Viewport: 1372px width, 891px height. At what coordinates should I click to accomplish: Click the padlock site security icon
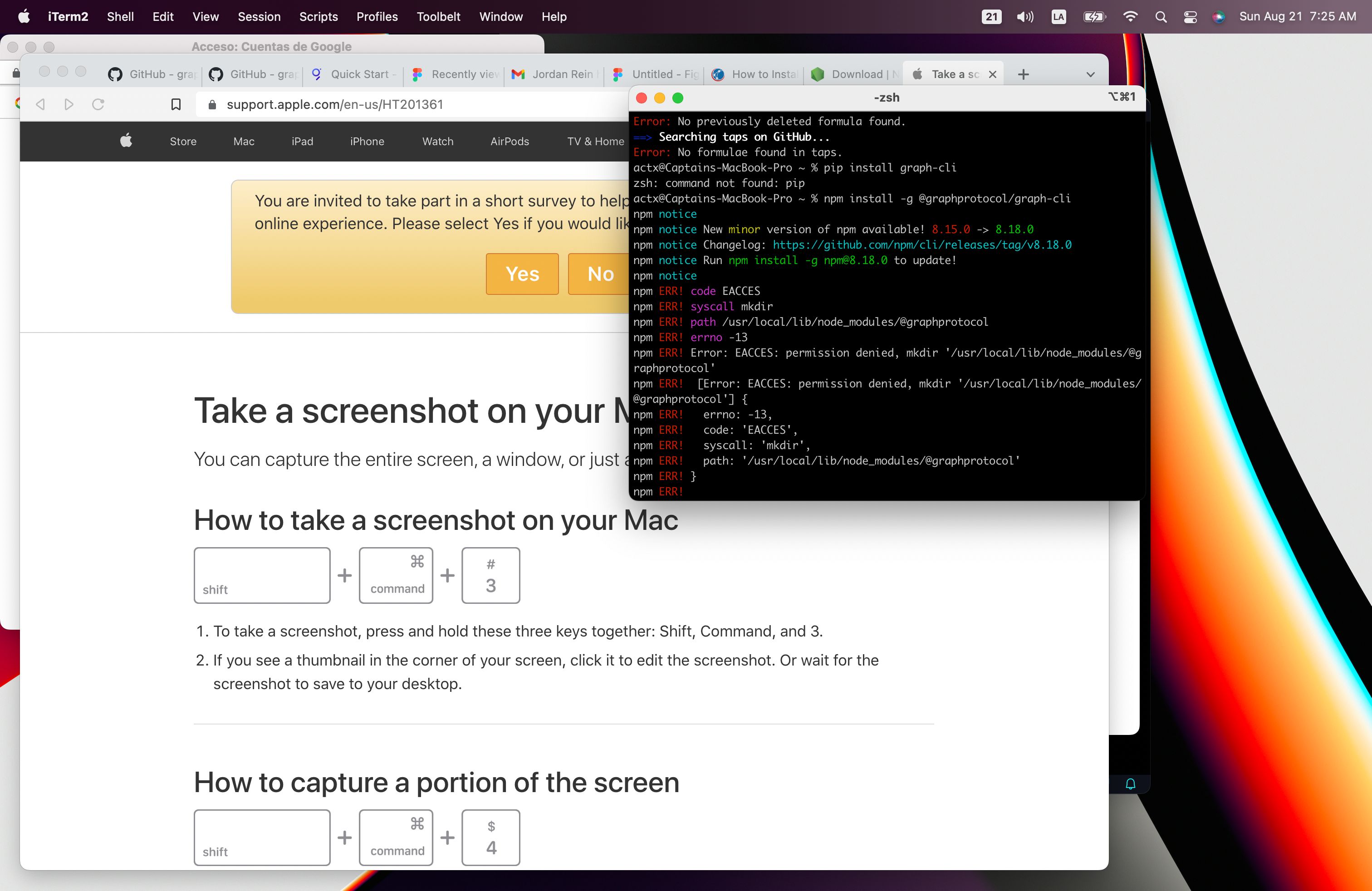tap(211, 104)
